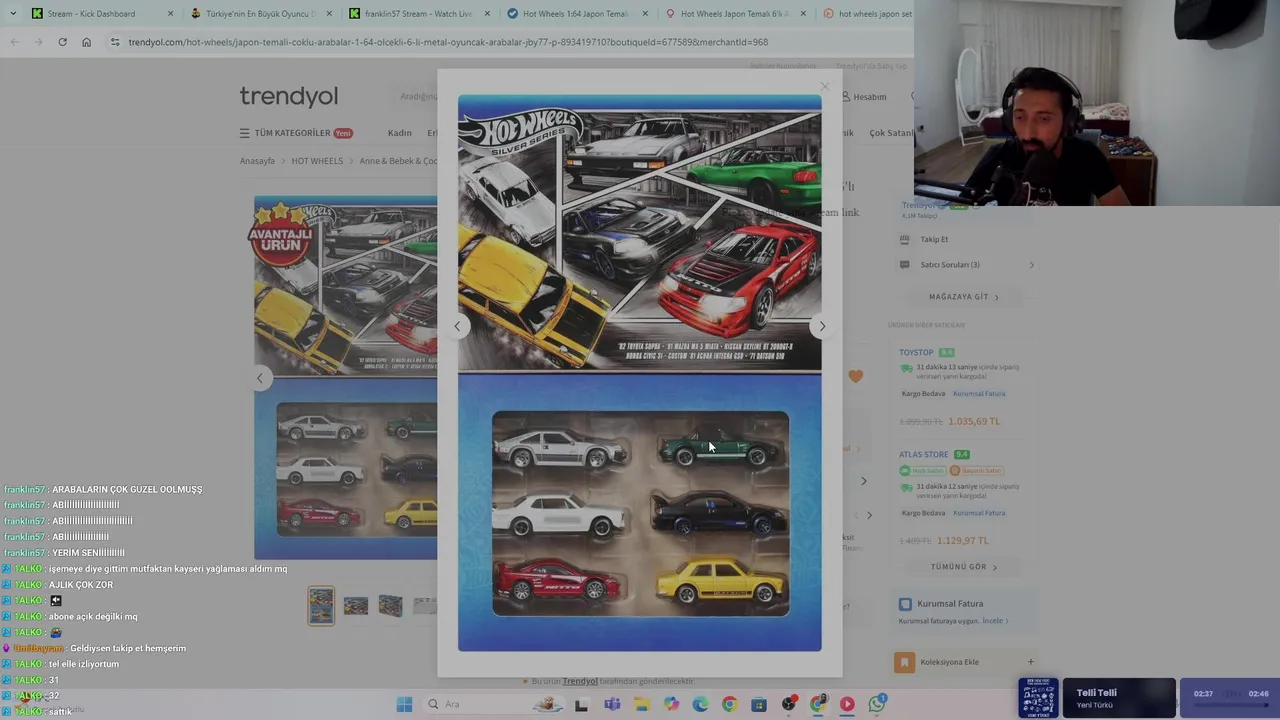The image size is (1280, 720).
Task: Switch to franklin57 Stream - Watch Live tab
Action: (418, 14)
